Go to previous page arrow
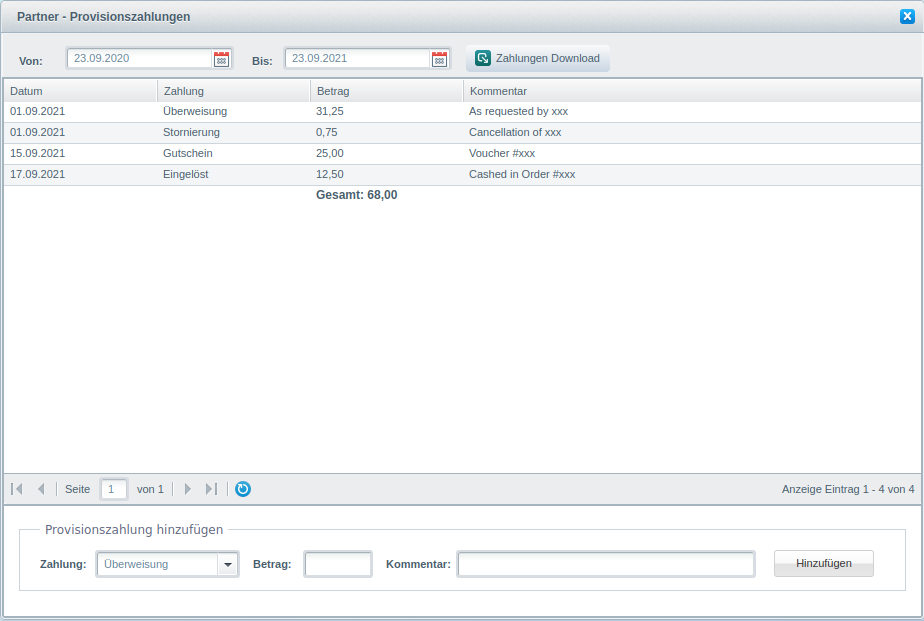 pos(41,489)
